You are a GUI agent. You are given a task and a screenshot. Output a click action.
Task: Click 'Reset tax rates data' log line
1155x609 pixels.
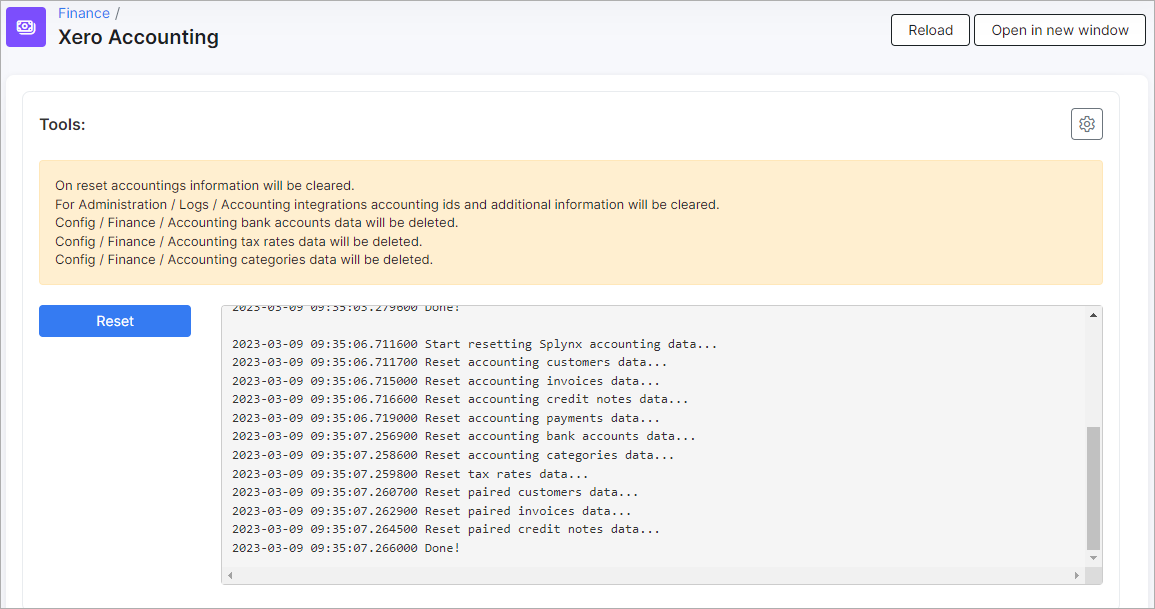[410, 474]
